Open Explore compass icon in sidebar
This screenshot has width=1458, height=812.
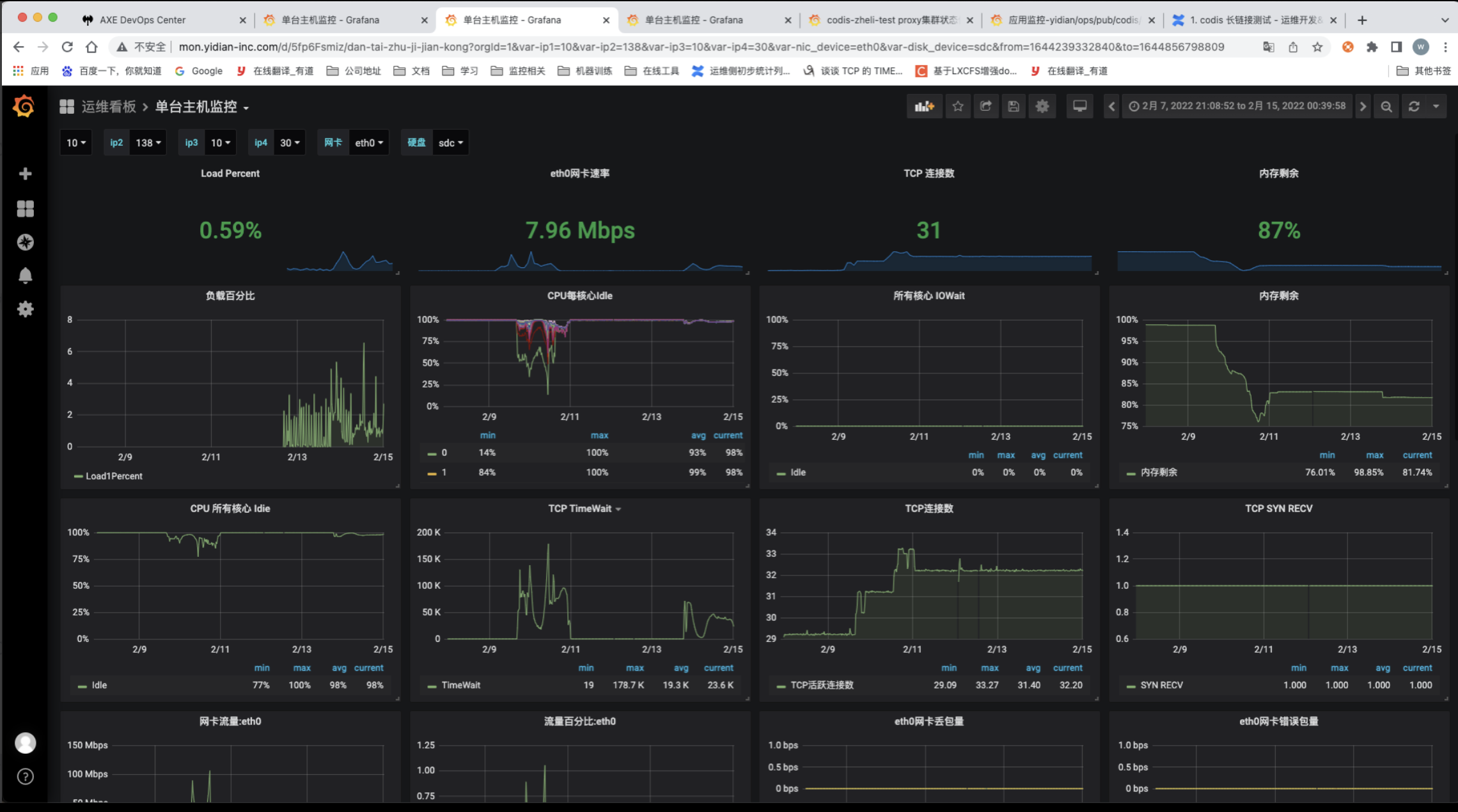pyautogui.click(x=25, y=242)
